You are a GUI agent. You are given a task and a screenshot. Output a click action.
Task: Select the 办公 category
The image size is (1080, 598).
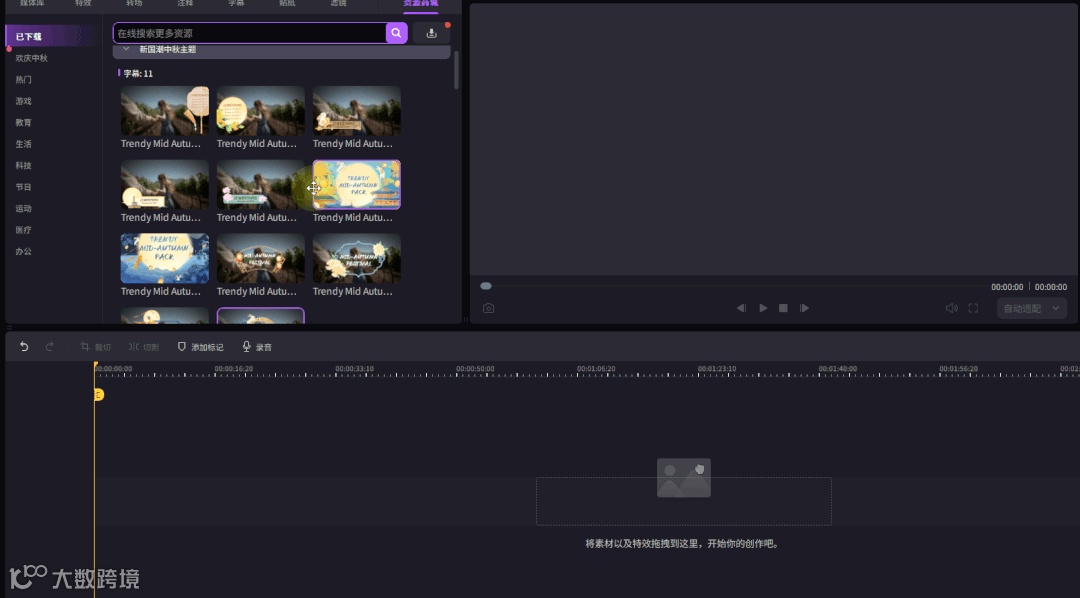[23, 251]
